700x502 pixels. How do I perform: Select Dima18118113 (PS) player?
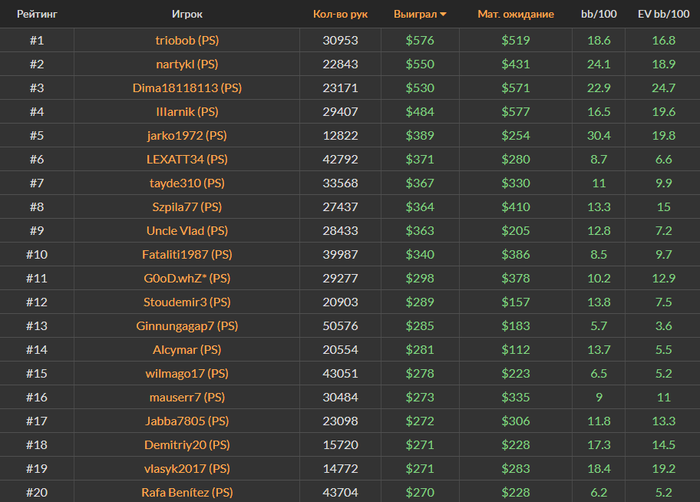pyautogui.click(x=187, y=88)
